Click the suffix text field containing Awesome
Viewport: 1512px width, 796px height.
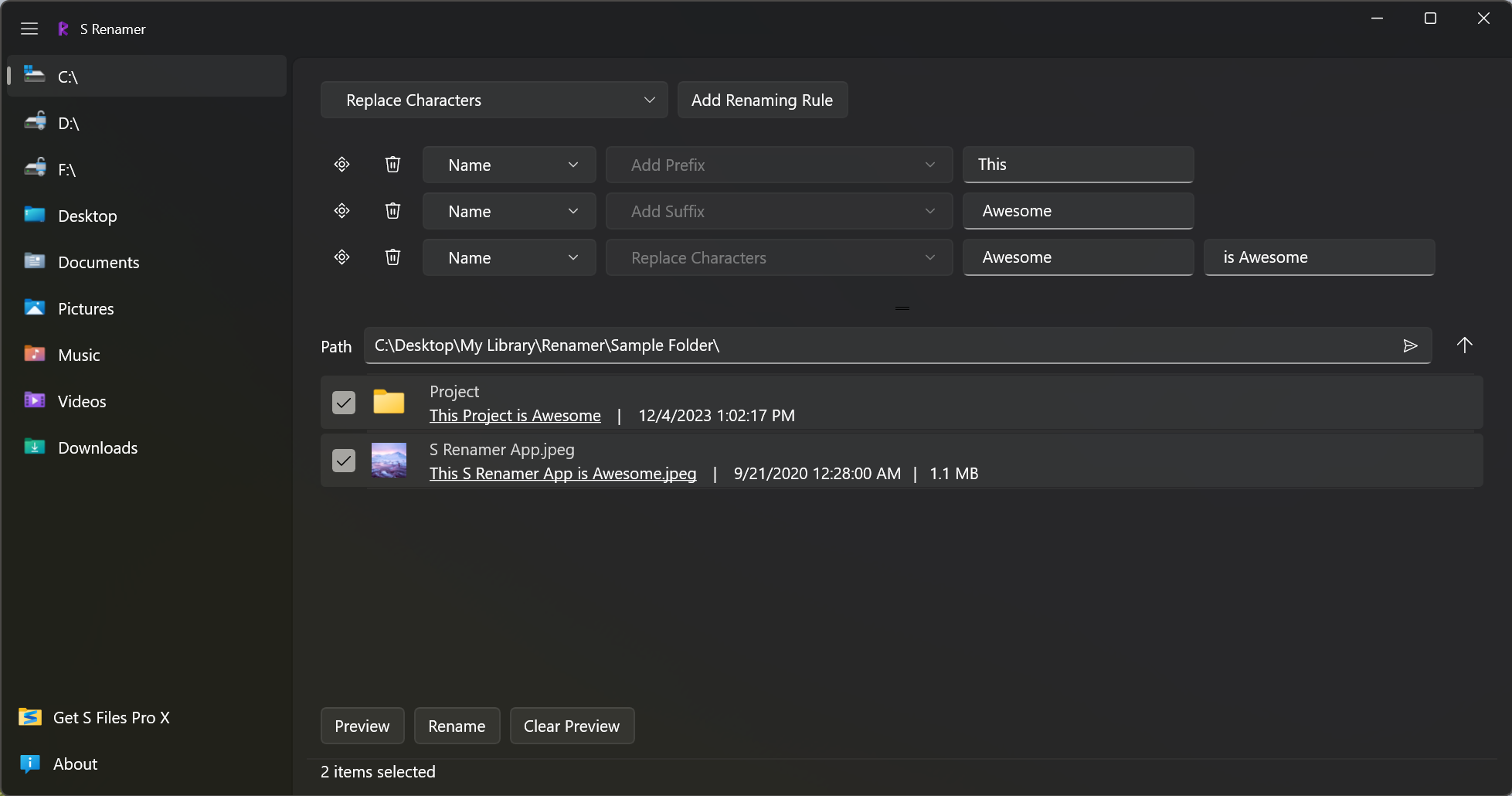tap(1078, 211)
